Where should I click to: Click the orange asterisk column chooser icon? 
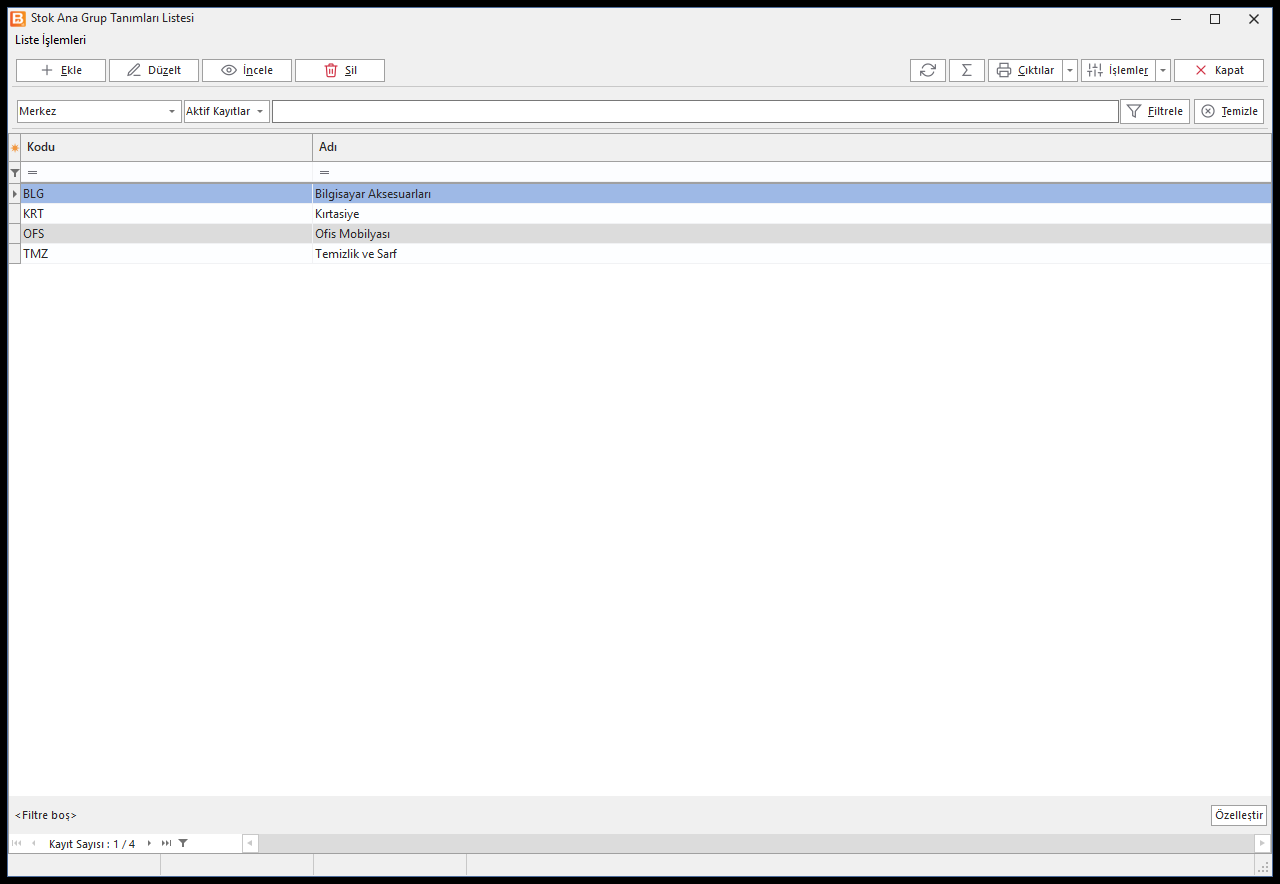point(14,148)
